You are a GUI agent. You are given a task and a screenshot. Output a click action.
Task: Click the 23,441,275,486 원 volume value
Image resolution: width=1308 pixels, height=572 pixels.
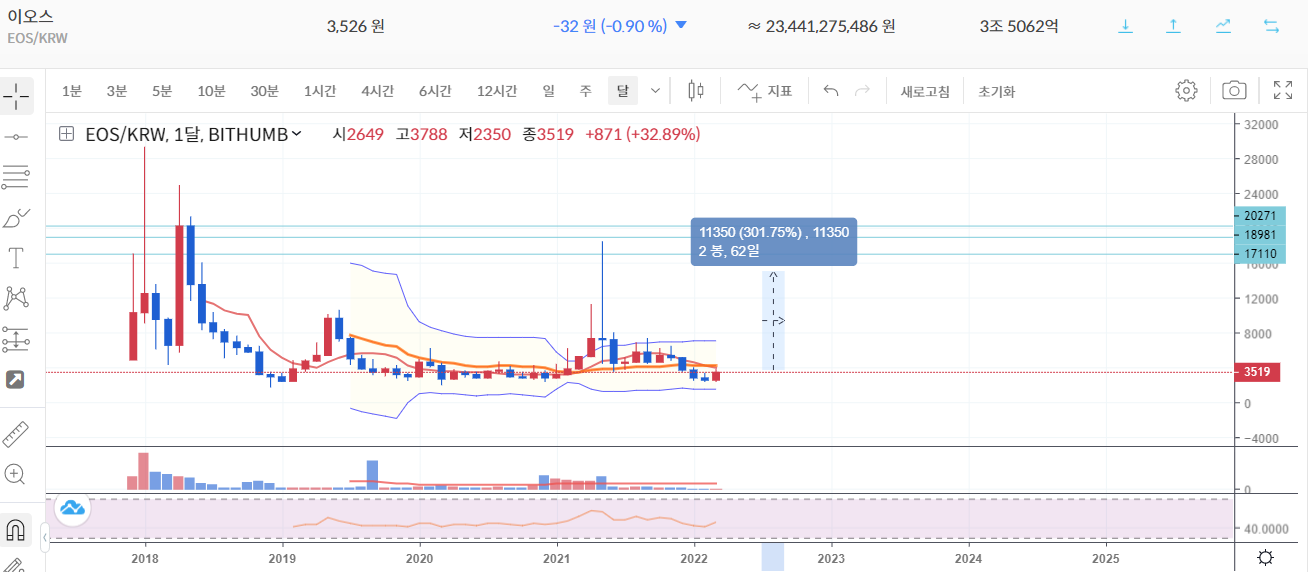[x=821, y=26]
